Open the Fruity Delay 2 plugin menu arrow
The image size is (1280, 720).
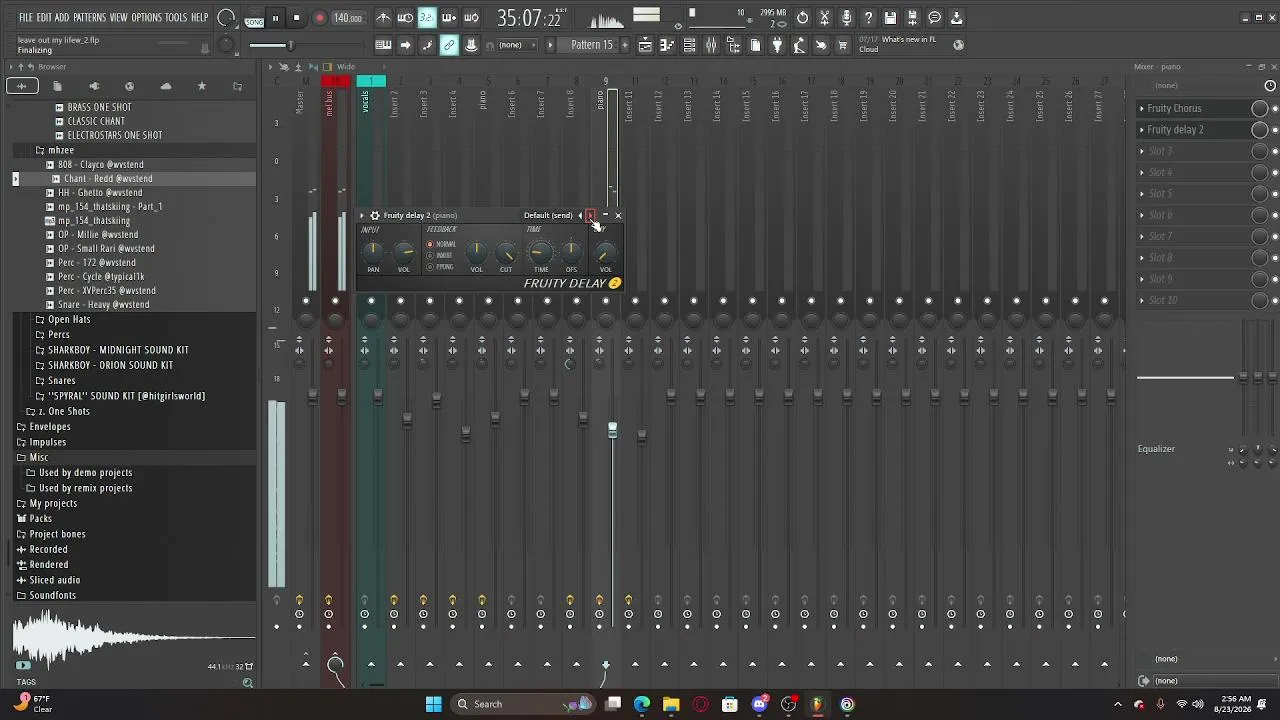[x=362, y=215]
